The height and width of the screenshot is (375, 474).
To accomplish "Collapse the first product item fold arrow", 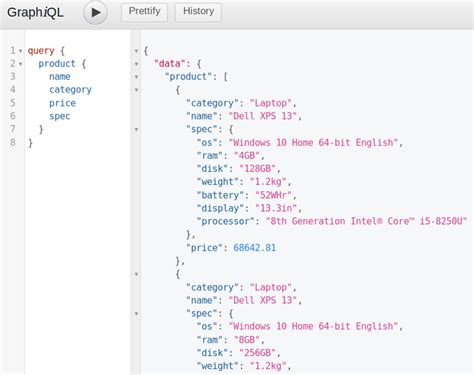I will pyautogui.click(x=136, y=90).
